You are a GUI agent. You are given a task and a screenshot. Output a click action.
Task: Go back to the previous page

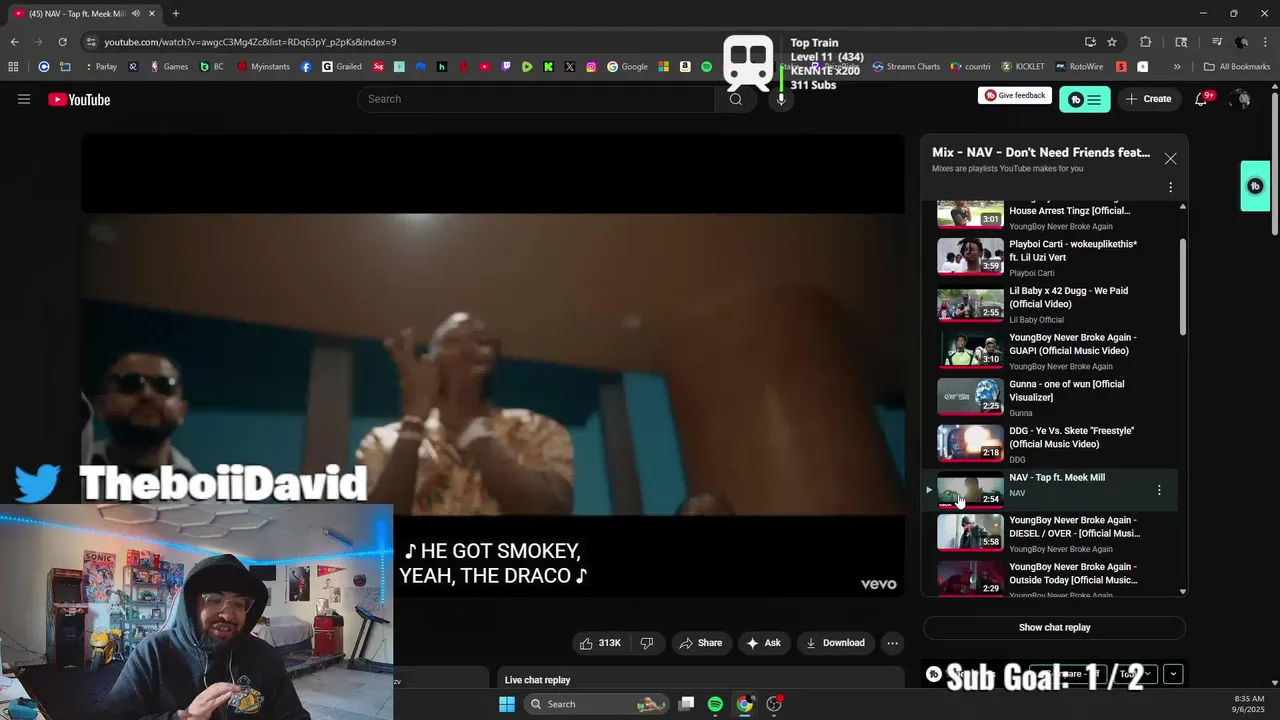[14, 42]
